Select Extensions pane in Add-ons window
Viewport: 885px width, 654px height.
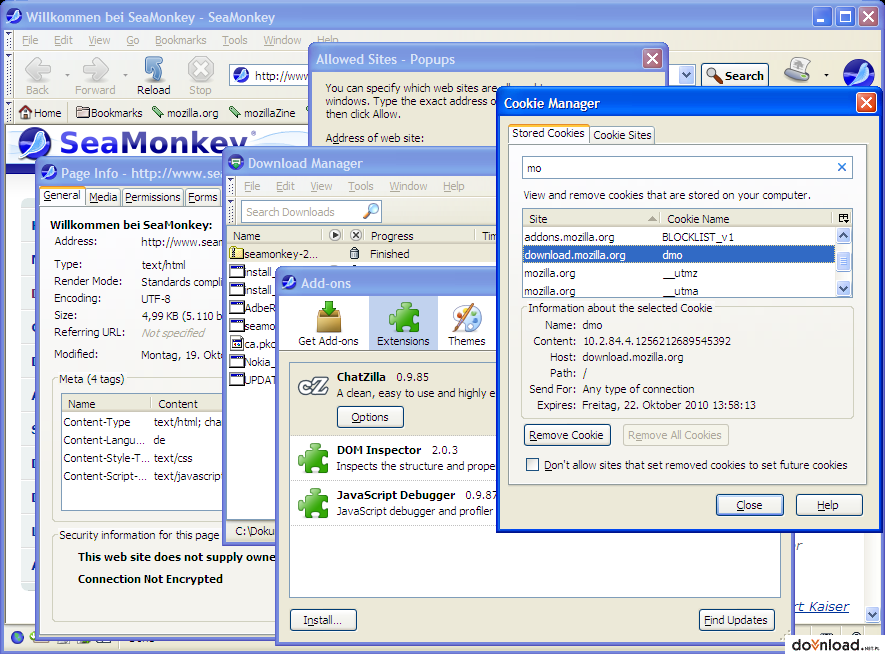click(403, 323)
